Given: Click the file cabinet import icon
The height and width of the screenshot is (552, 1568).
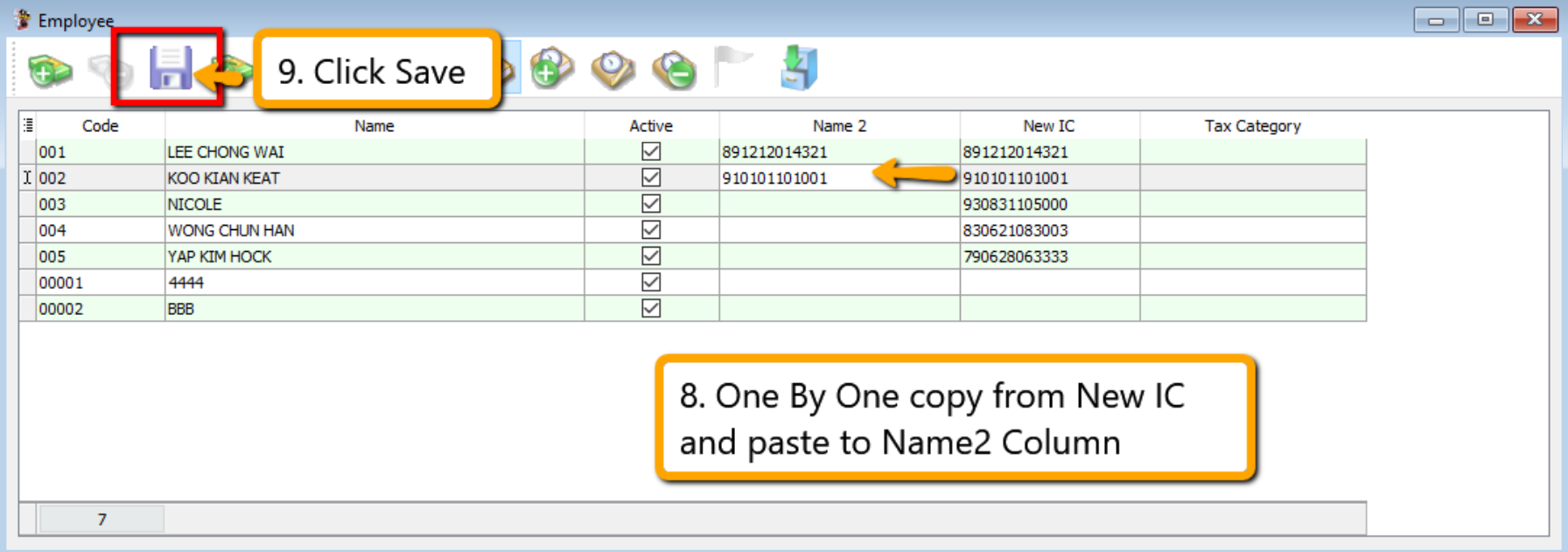Looking at the screenshot, I should (798, 68).
